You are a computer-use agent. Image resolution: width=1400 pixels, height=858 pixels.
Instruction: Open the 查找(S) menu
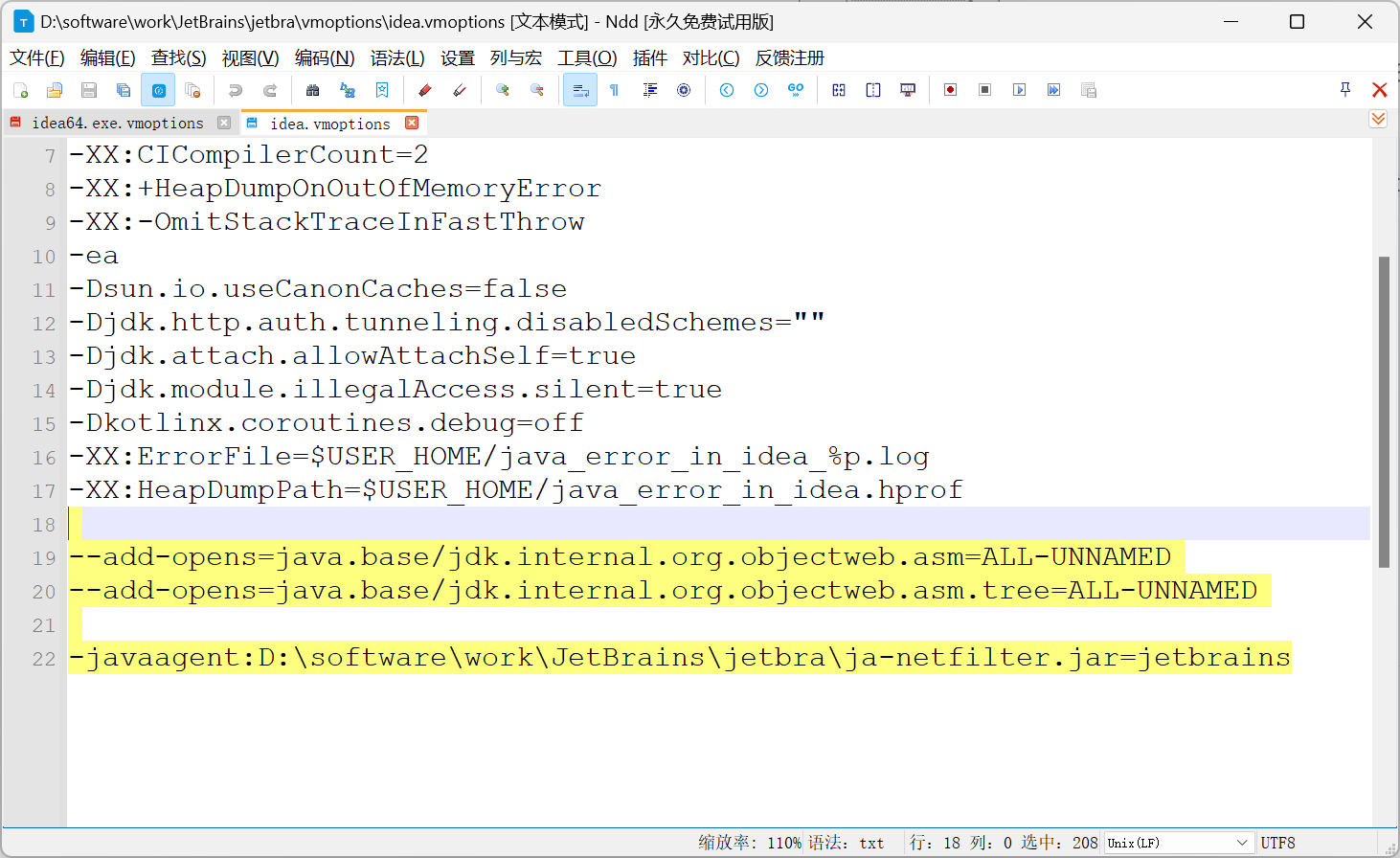[178, 58]
